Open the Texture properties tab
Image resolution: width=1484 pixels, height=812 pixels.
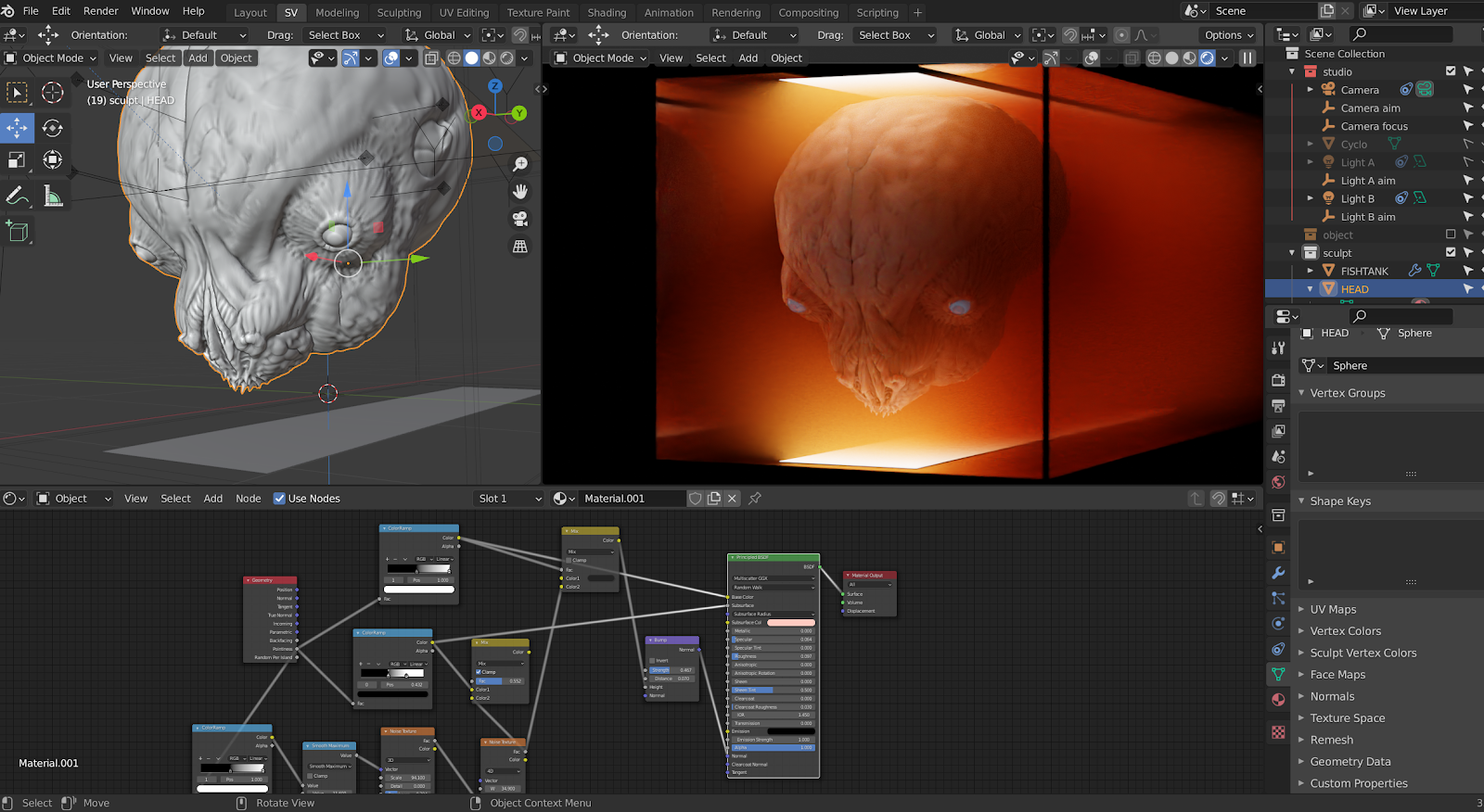[1278, 732]
